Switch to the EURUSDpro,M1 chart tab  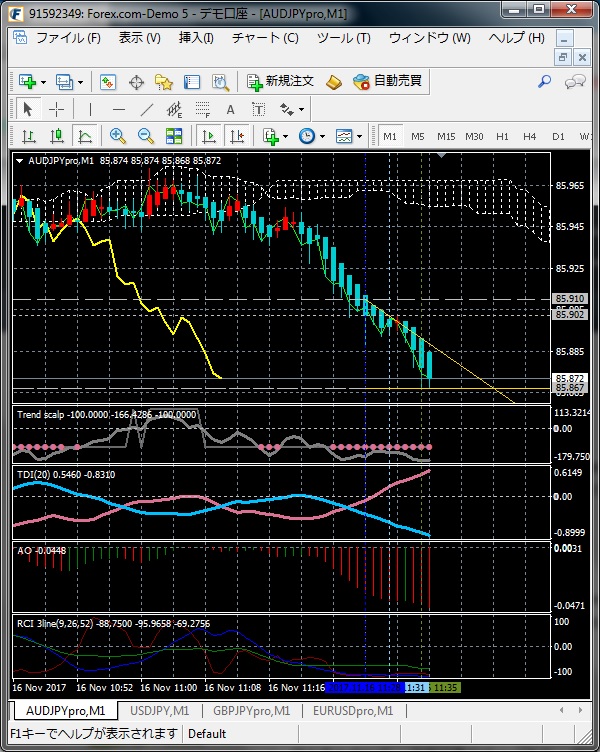(353, 711)
